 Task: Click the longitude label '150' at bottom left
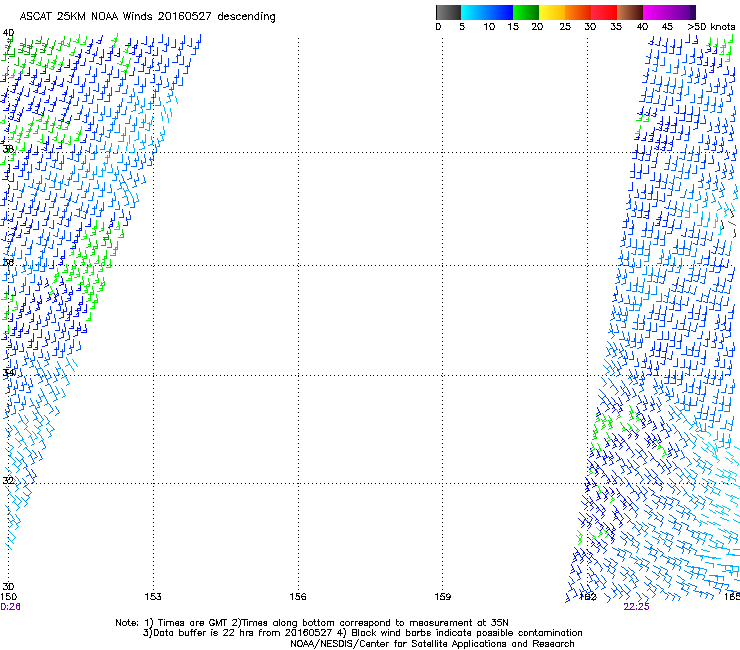8,597
